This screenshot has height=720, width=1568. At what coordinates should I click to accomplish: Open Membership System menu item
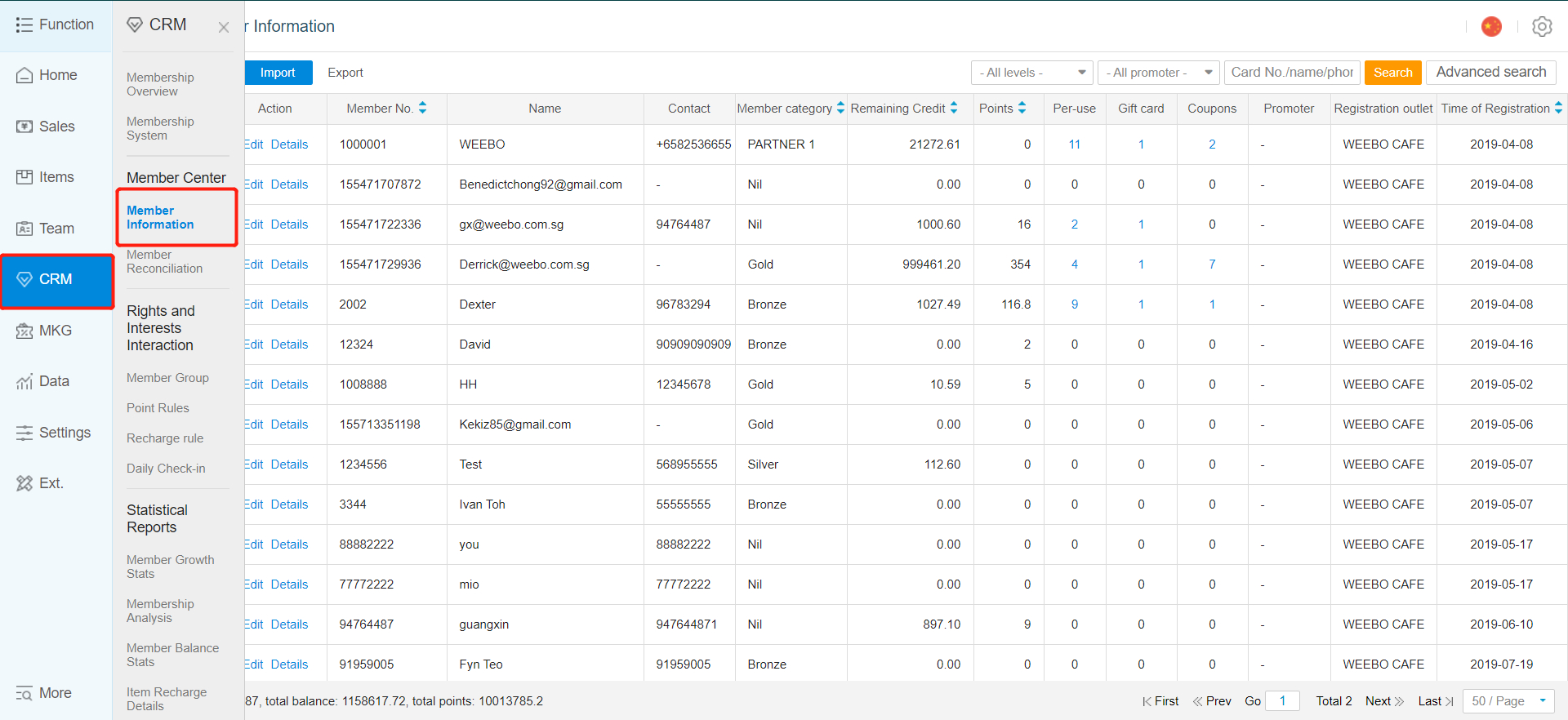(160, 128)
